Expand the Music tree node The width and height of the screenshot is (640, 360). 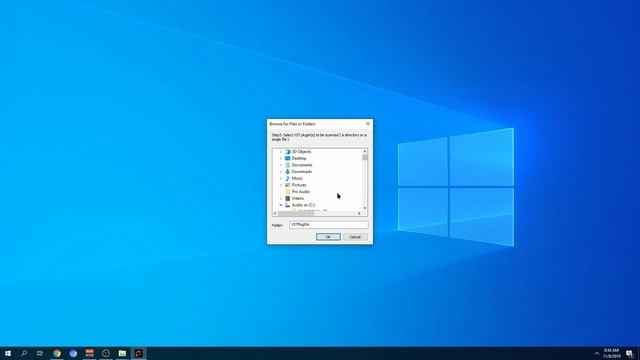pos(281,178)
